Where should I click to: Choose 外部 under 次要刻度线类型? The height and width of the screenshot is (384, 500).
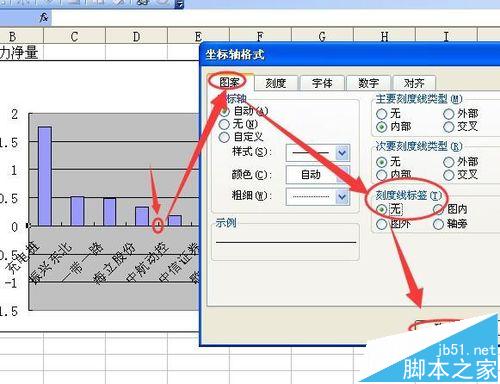[x=449, y=162]
